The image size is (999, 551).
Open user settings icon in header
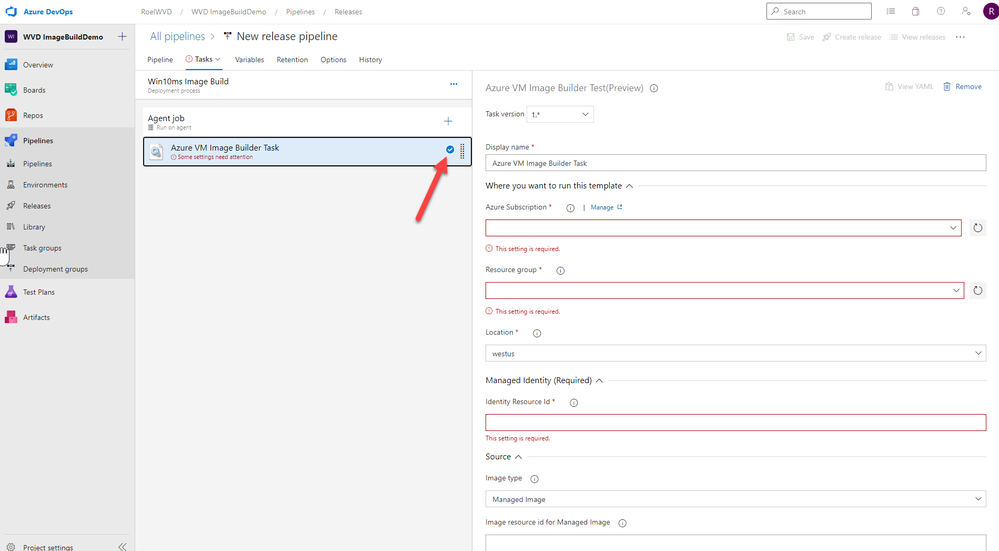pyautogui.click(x=966, y=11)
